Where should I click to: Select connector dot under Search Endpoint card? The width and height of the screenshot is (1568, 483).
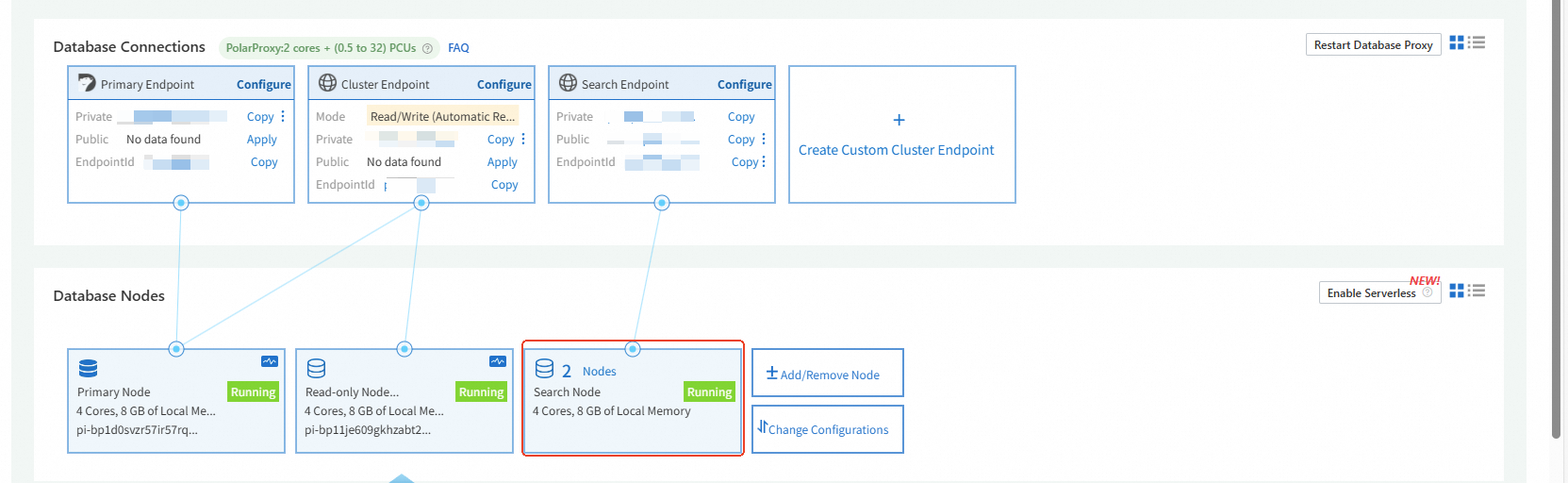coord(662,203)
